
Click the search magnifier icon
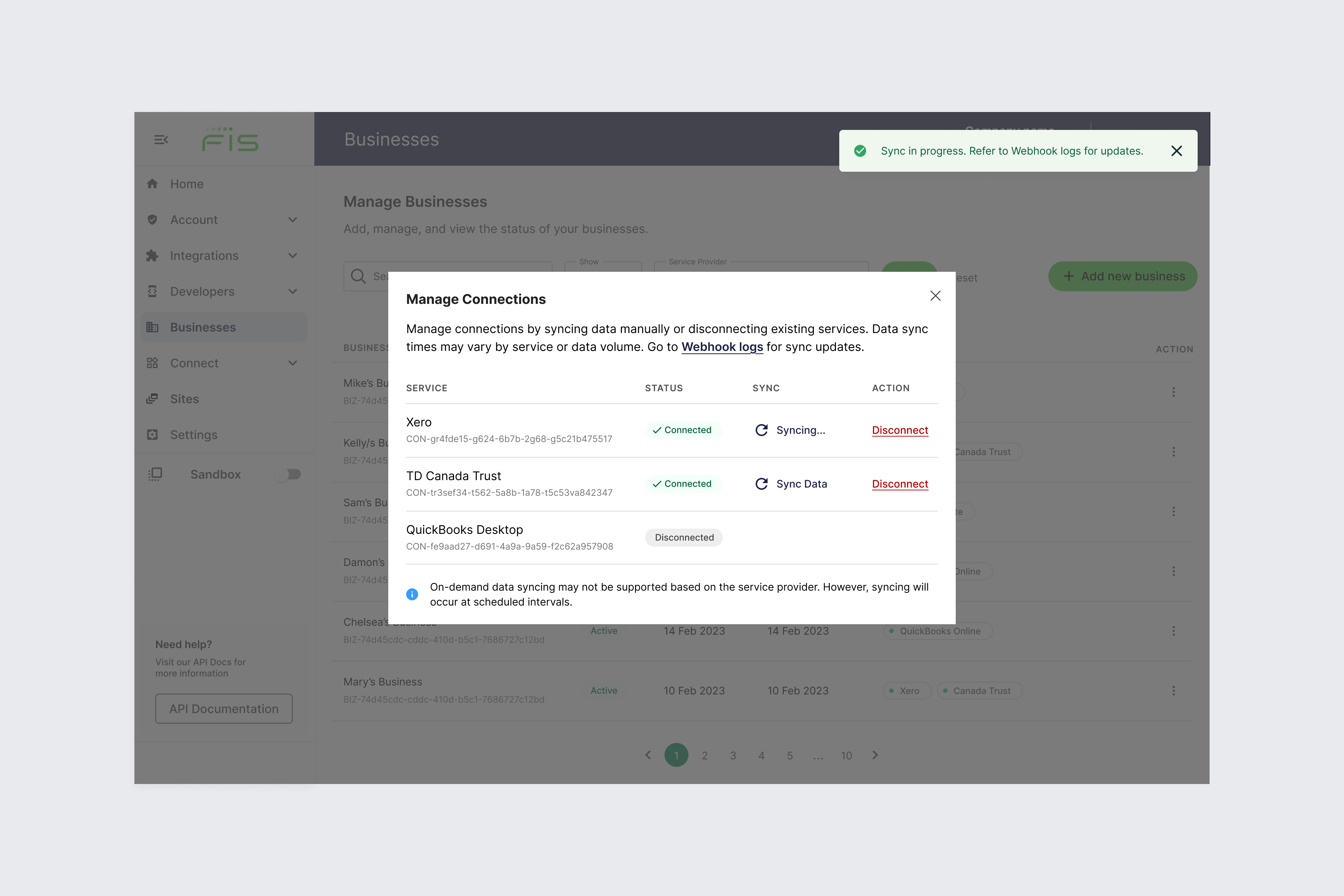point(358,277)
